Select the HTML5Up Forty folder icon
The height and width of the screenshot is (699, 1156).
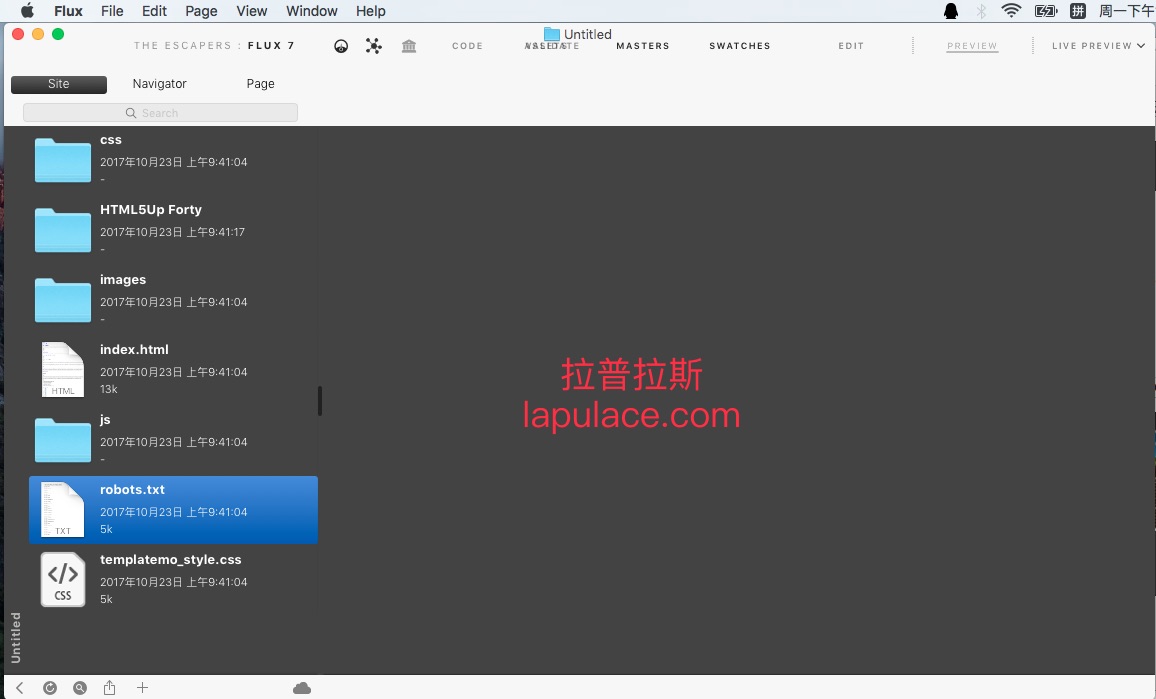coord(63,230)
